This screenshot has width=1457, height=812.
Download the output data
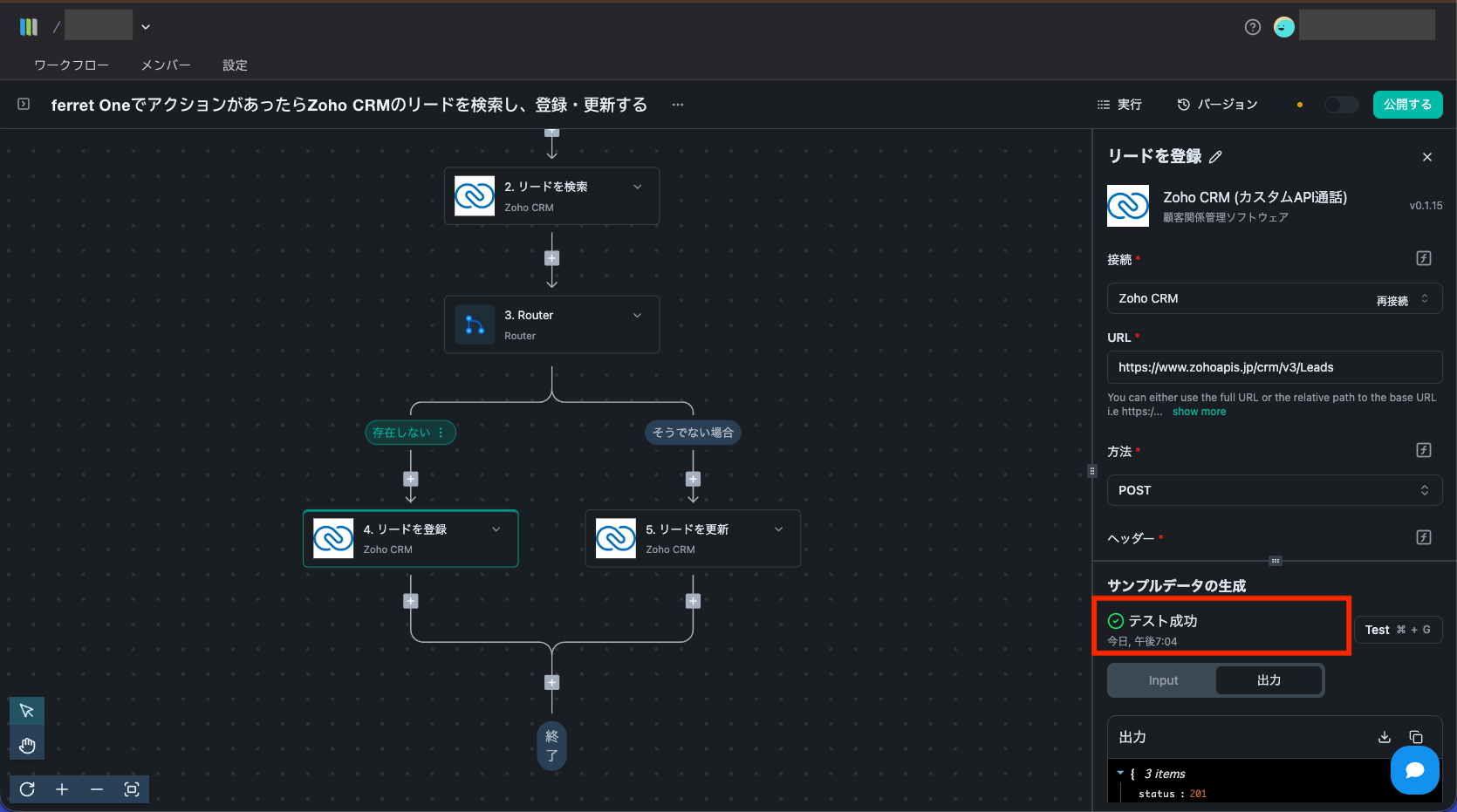1385,737
